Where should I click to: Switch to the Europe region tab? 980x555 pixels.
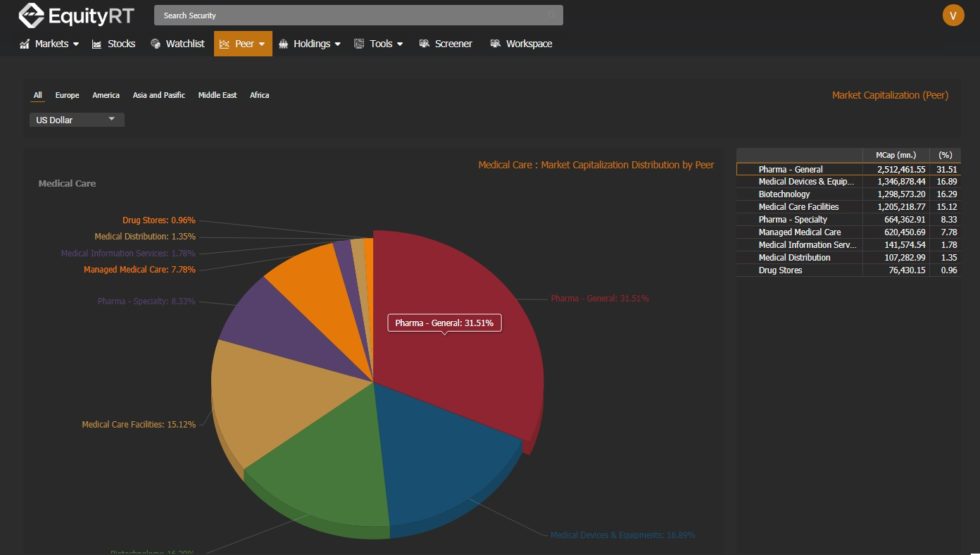[x=67, y=95]
